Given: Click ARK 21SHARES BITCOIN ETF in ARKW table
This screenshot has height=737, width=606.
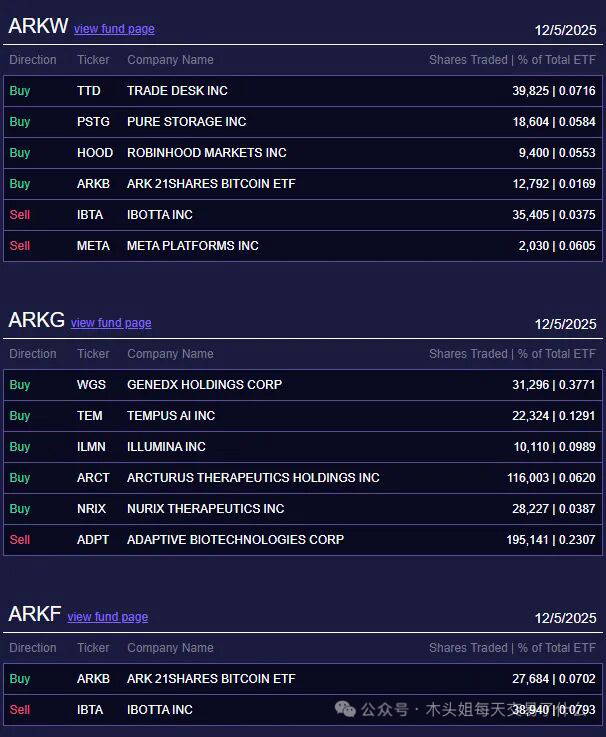Looking at the screenshot, I should pyautogui.click(x=211, y=184).
